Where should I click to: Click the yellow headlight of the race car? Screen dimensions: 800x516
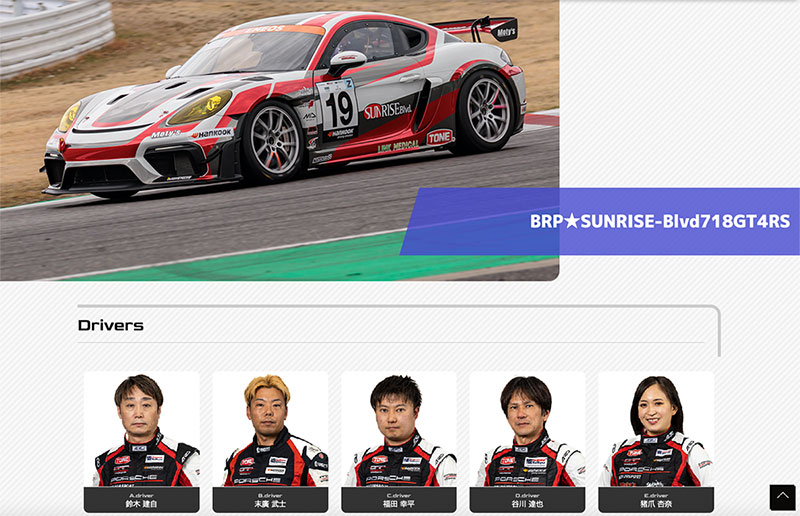tap(201, 107)
